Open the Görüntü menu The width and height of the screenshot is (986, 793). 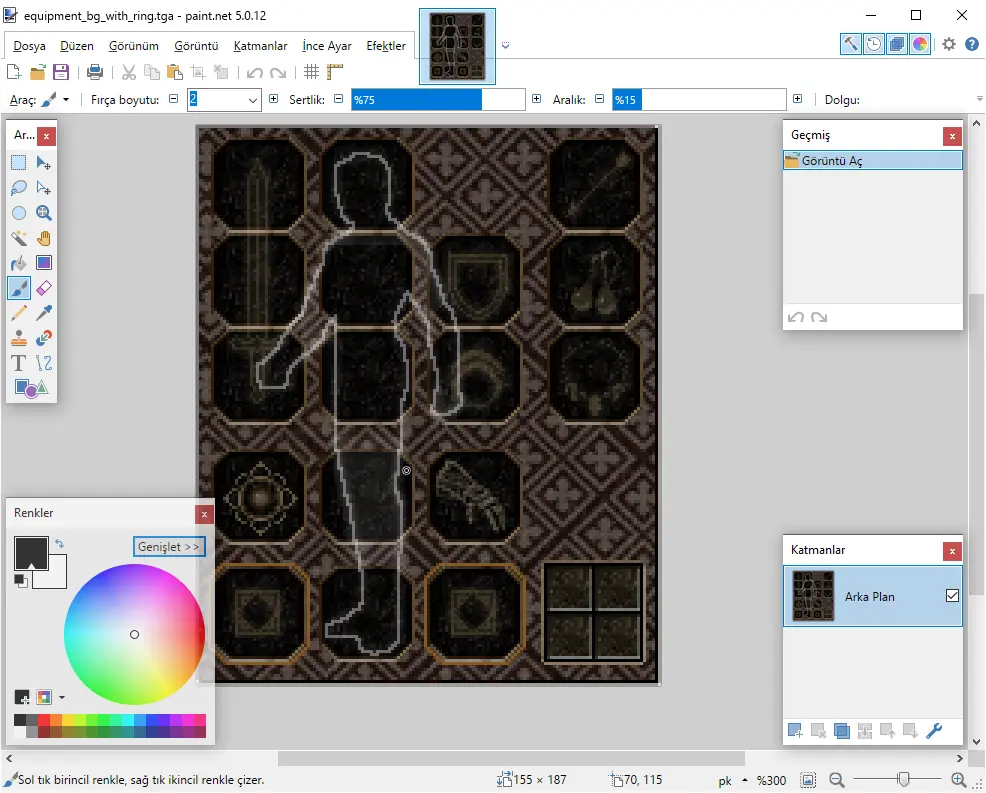[196, 46]
